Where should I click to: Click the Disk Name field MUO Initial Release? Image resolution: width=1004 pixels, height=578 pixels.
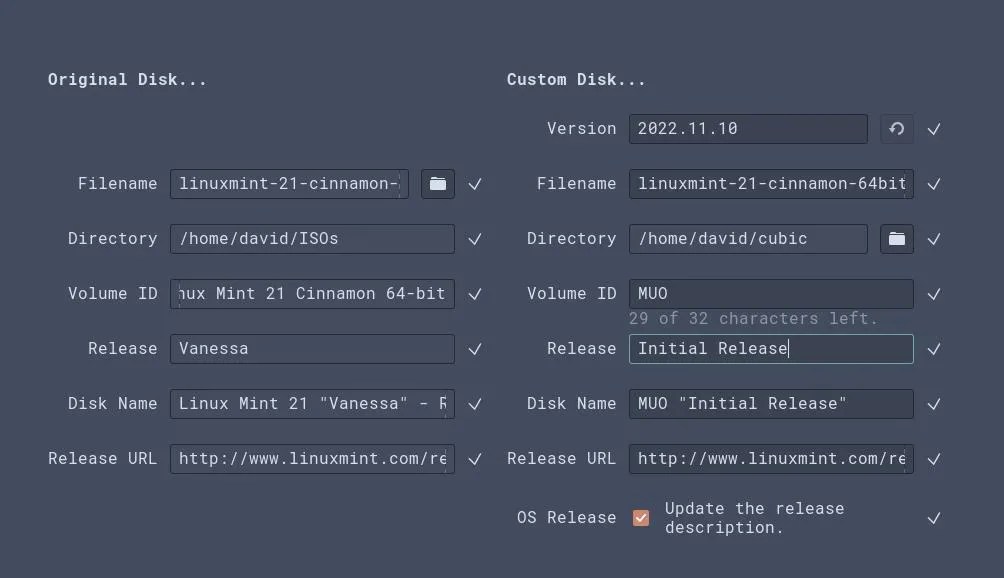coord(770,403)
